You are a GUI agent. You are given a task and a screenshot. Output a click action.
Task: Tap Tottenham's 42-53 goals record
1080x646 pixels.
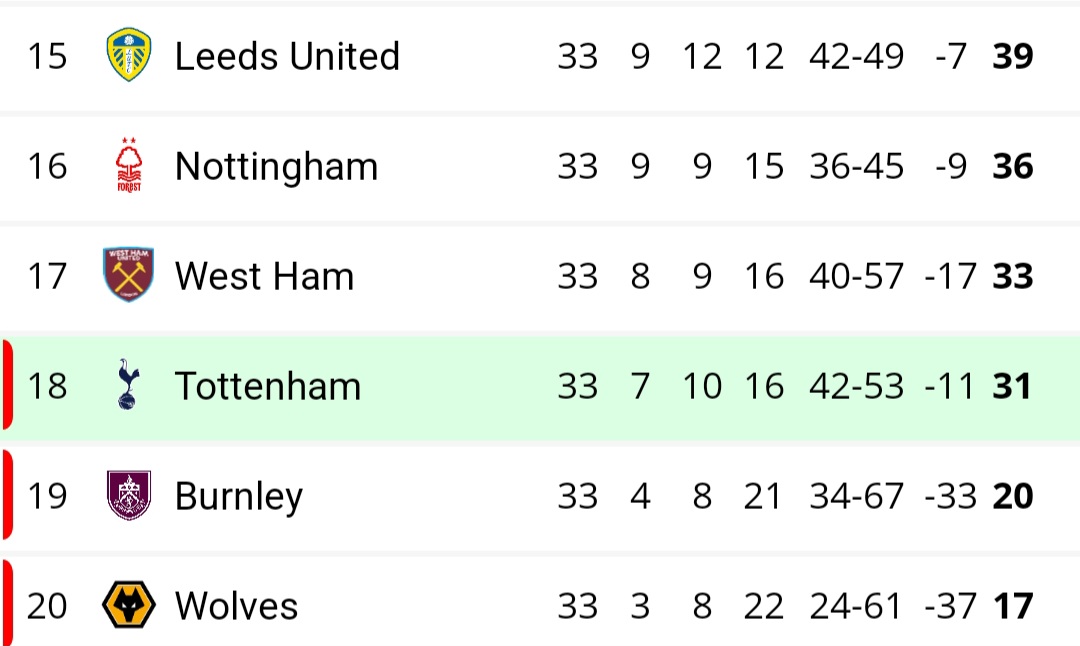[x=856, y=386]
